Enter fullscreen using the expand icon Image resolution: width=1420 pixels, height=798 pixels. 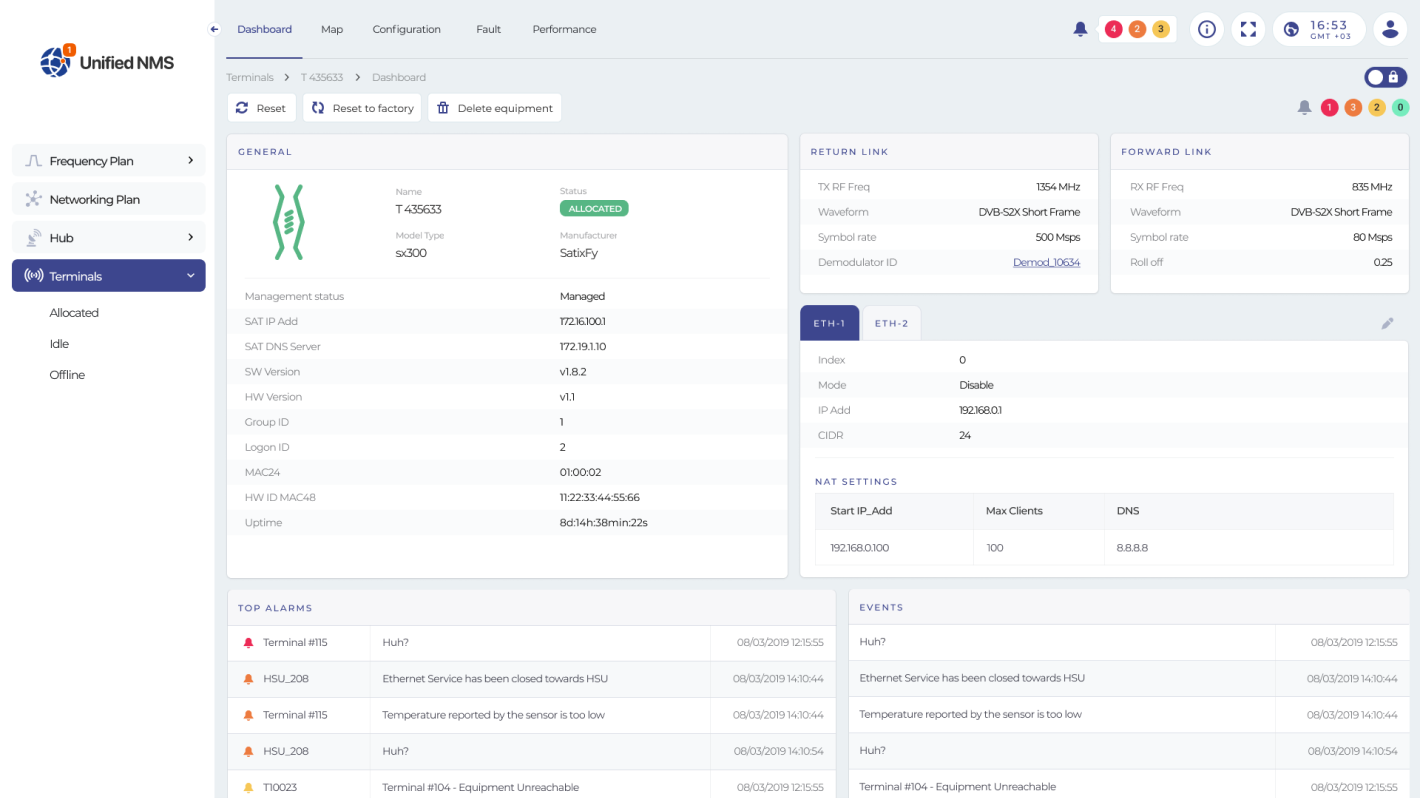[1248, 29]
